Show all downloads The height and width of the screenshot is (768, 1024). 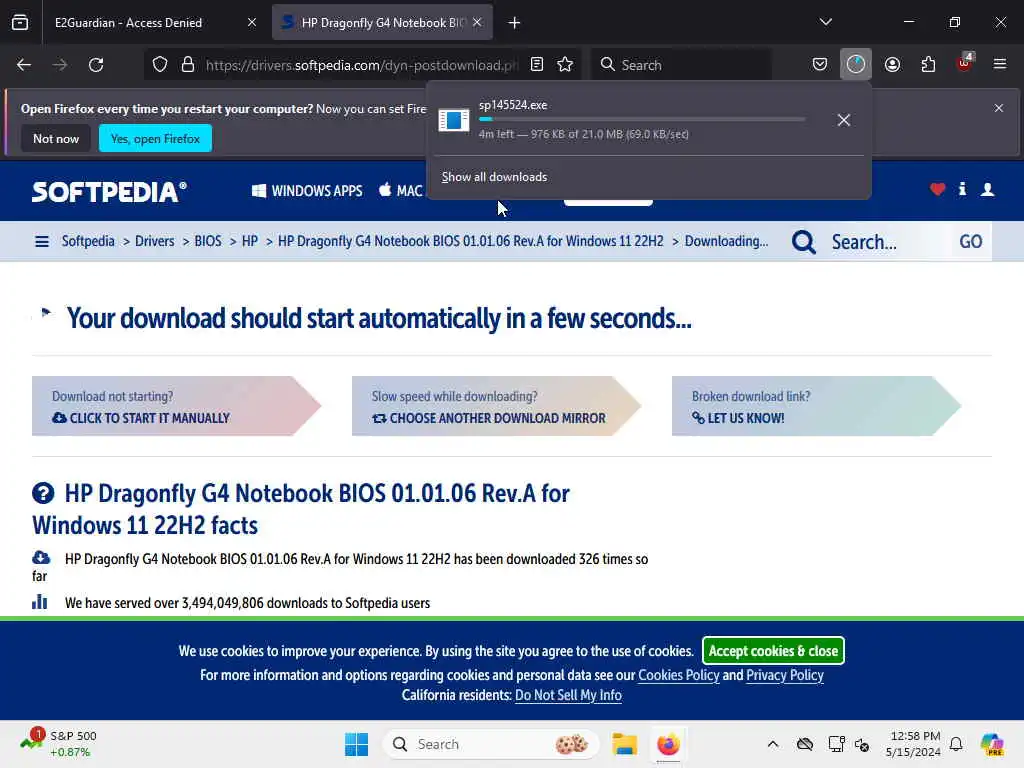(494, 177)
